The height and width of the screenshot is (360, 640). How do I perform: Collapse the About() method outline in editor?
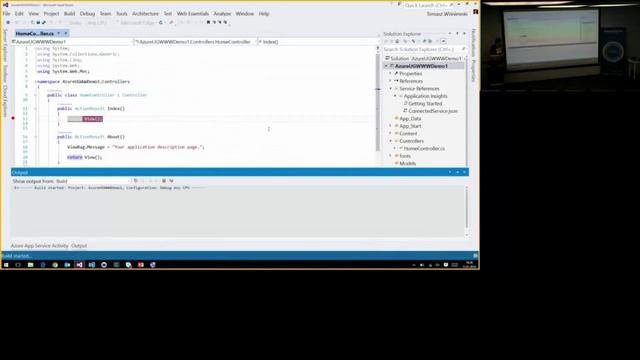tap(36, 137)
